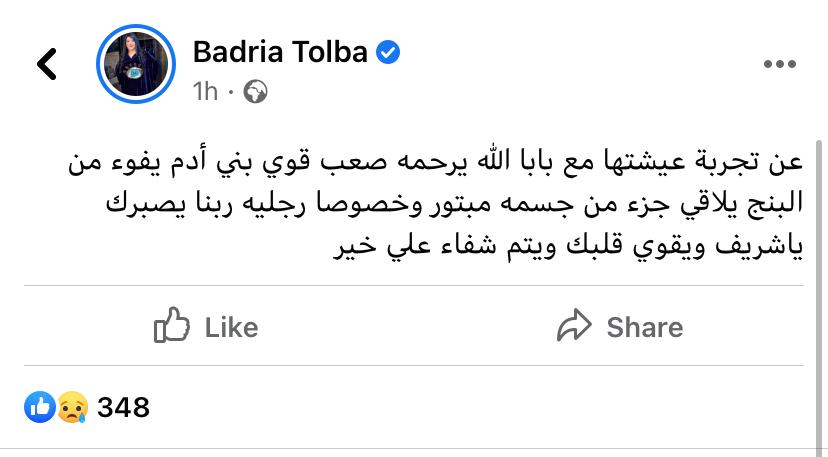Image resolution: width=828 pixels, height=457 pixels.
Task: Click the vertical scrollbar on the right
Action: point(820,296)
